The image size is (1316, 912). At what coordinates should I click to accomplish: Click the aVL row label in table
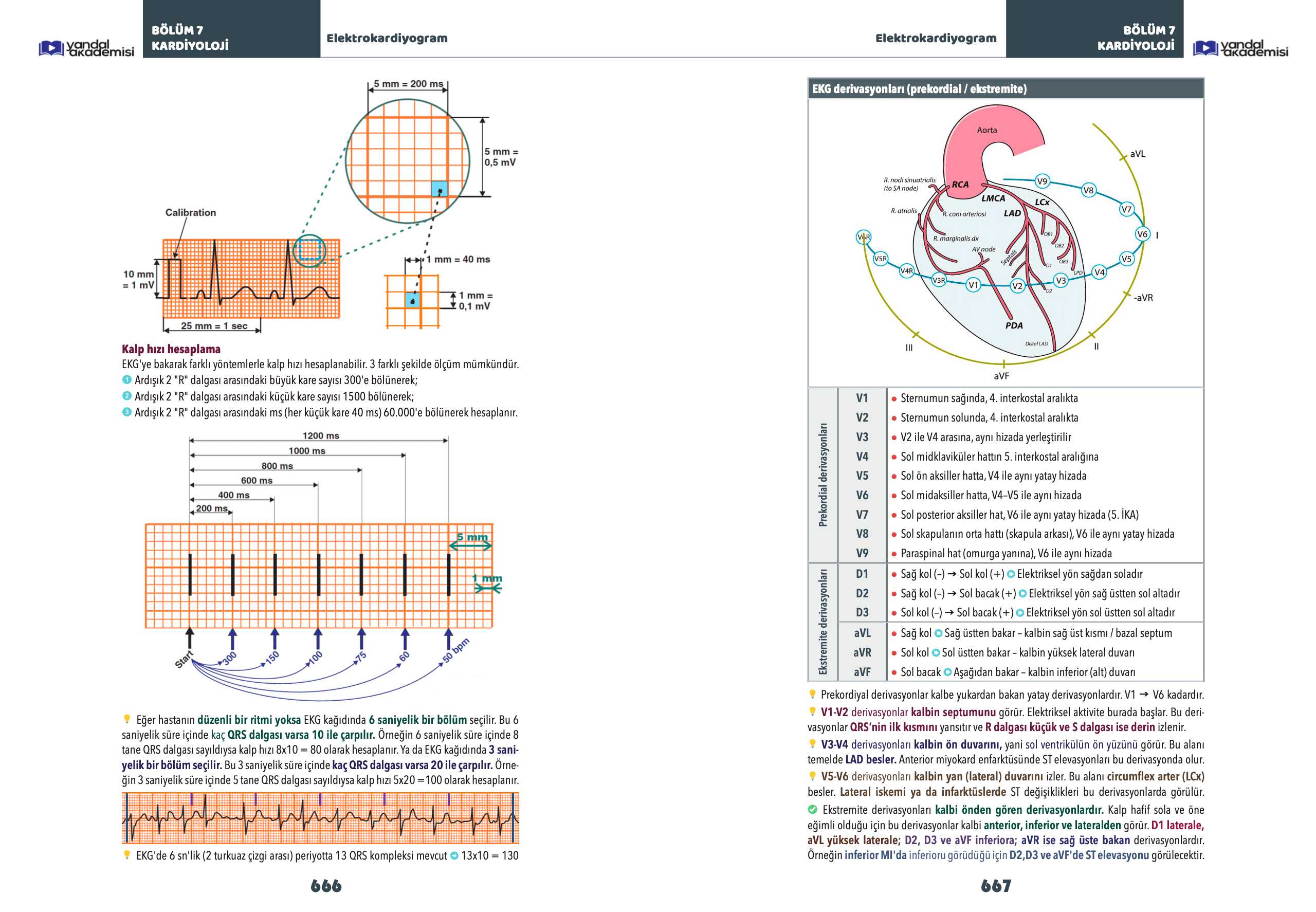[862, 632]
